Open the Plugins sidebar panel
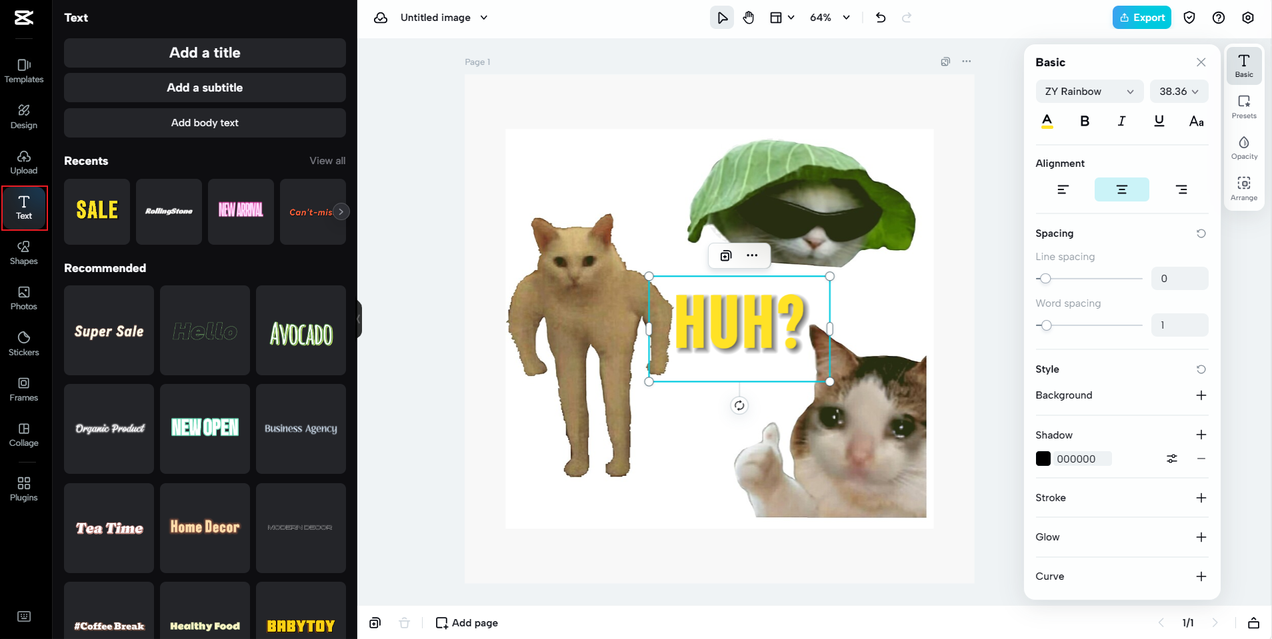The height and width of the screenshot is (639, 1272). (24, 489)
